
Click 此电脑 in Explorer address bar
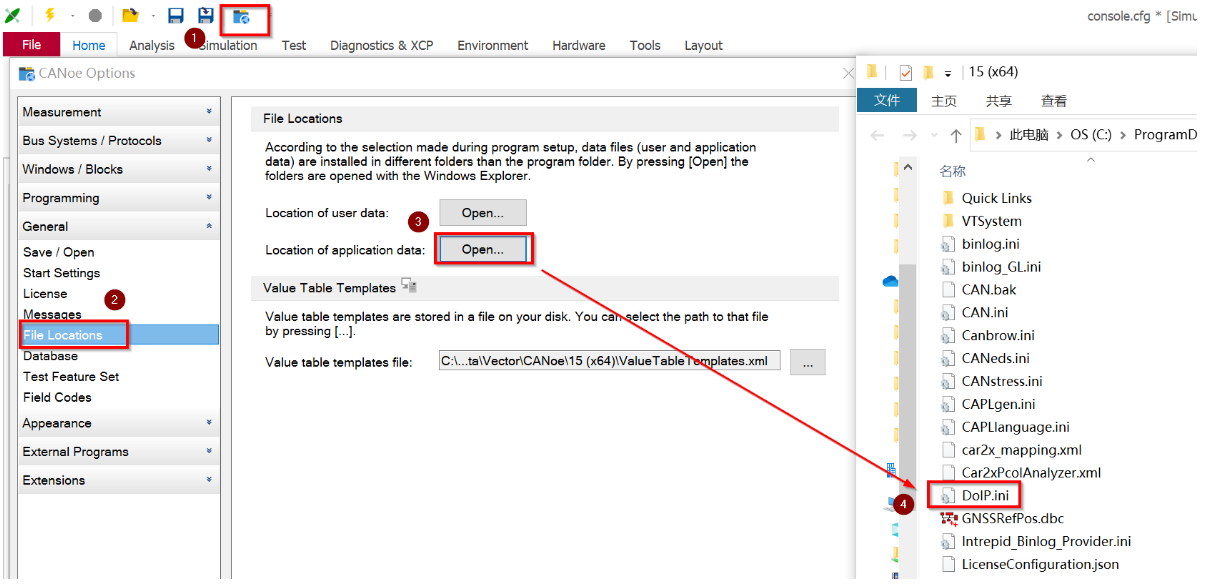coord(1028,135)
